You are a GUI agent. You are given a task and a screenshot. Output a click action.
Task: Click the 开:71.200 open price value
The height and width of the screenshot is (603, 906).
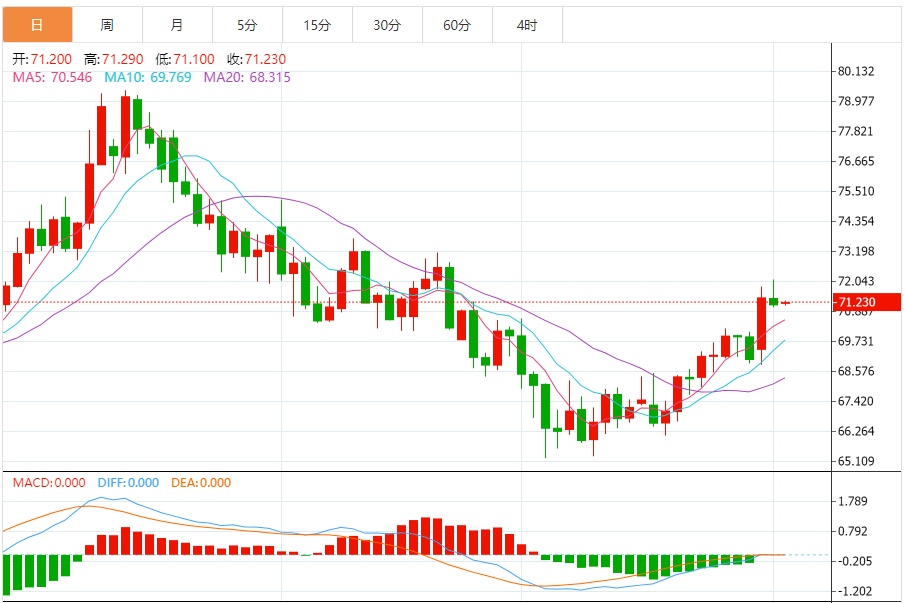pos(42,59)
